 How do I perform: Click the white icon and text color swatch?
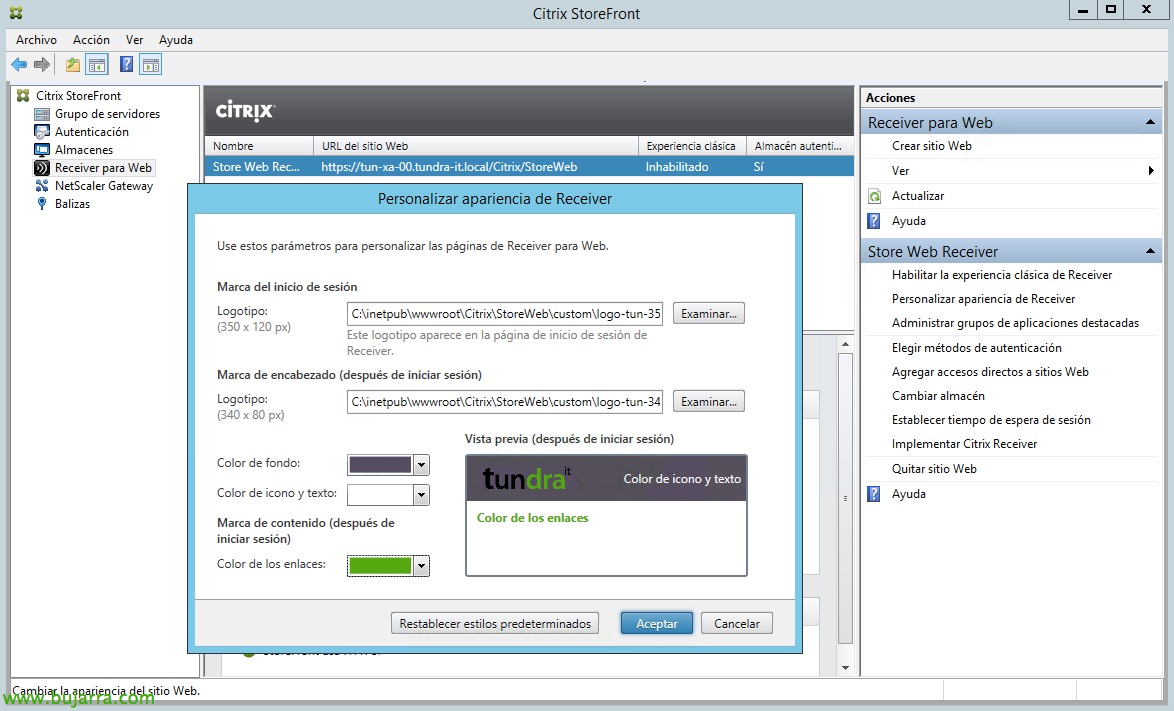(x=380, y=495)
